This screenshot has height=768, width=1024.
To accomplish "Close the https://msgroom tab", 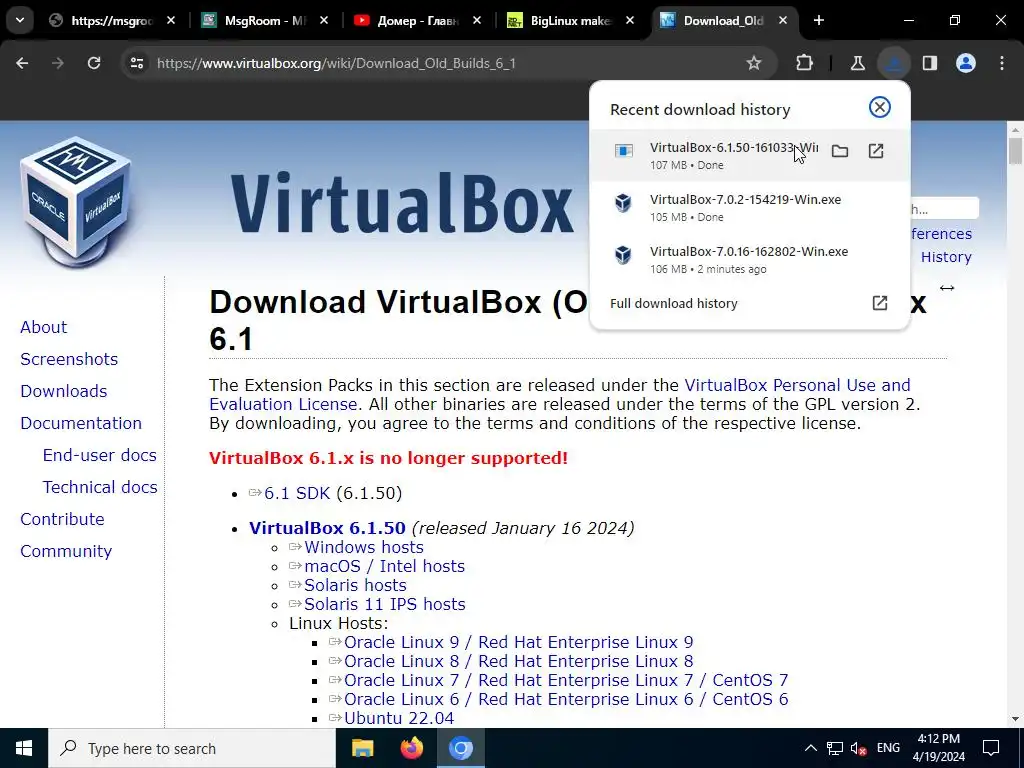I will click(171, 21).
